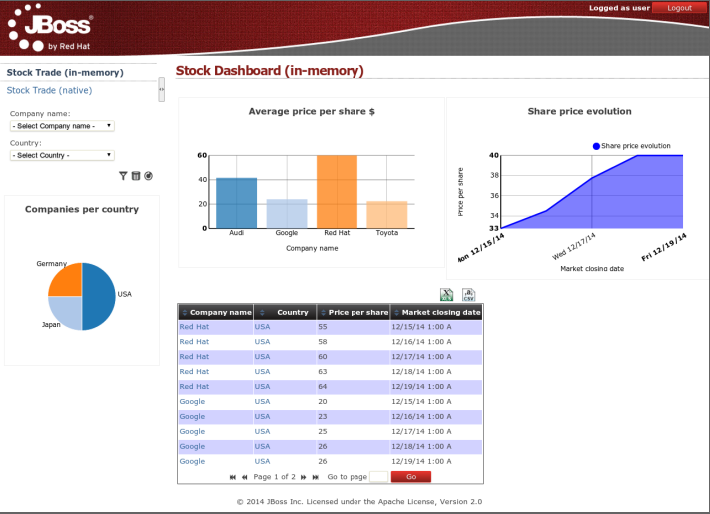This screenshot has width=710, height=514.
Task: Open the Company name dropdown
Action: [x=62, y=126]
